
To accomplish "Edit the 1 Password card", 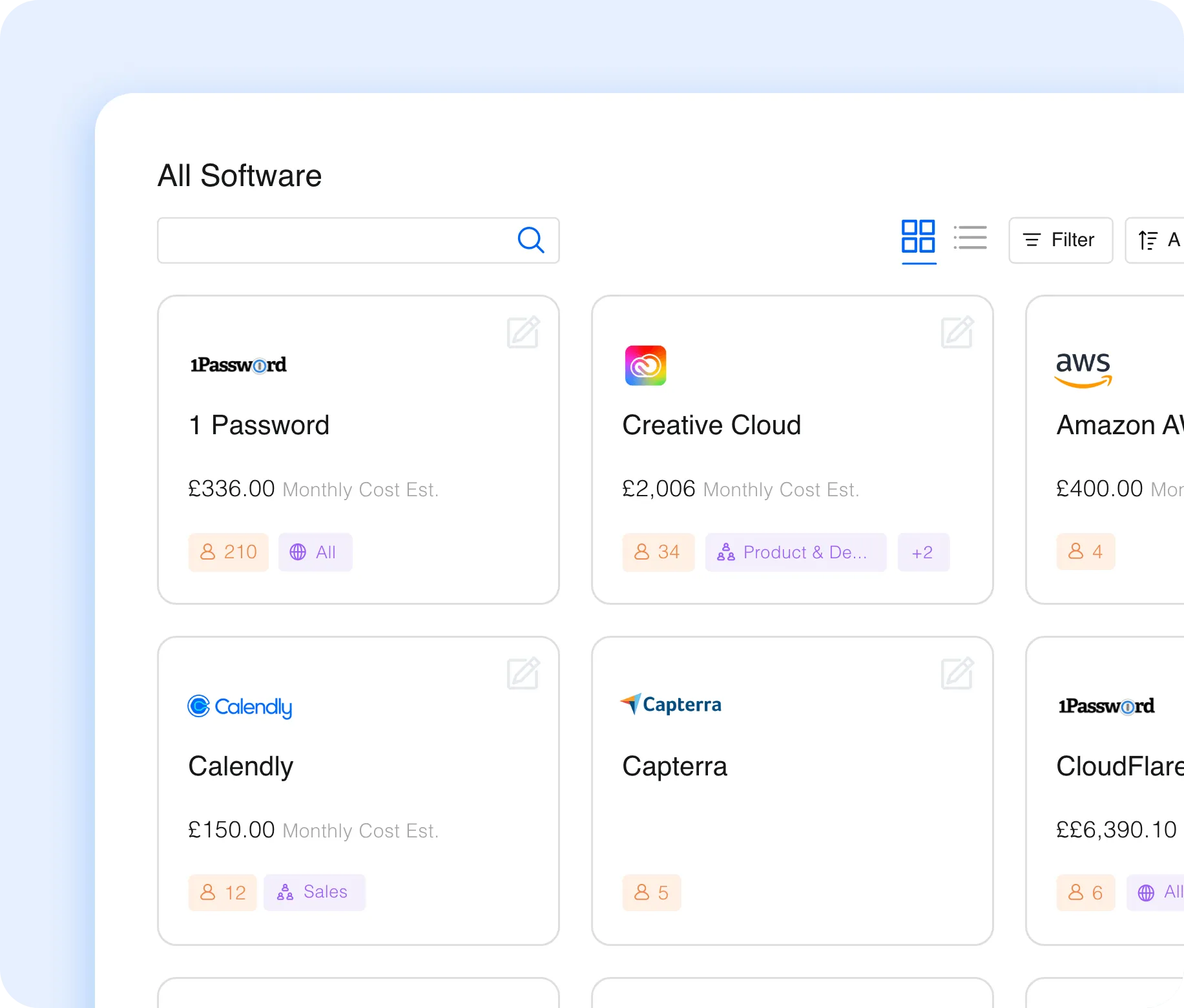I will [523, 332].
